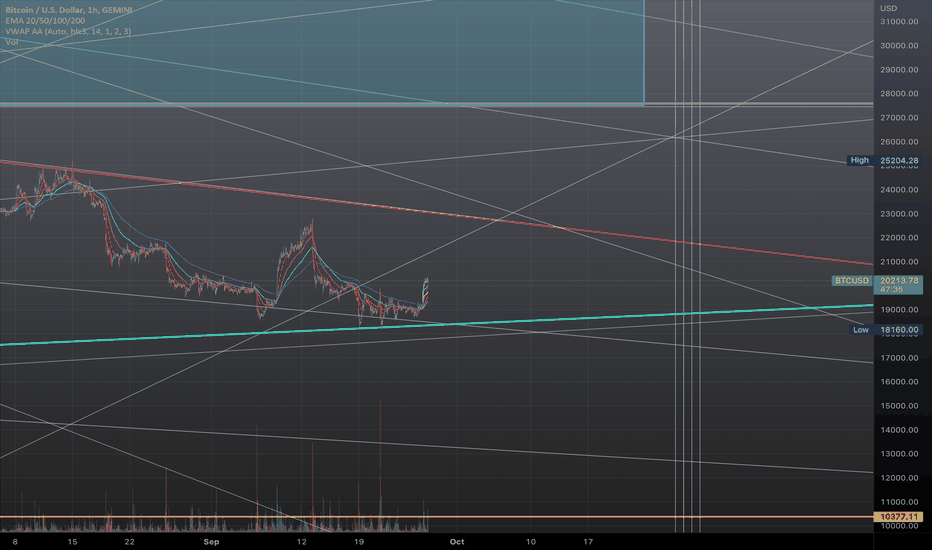
Task: Click the 14000.00 price axis label
Action: [x=899, y=429]
